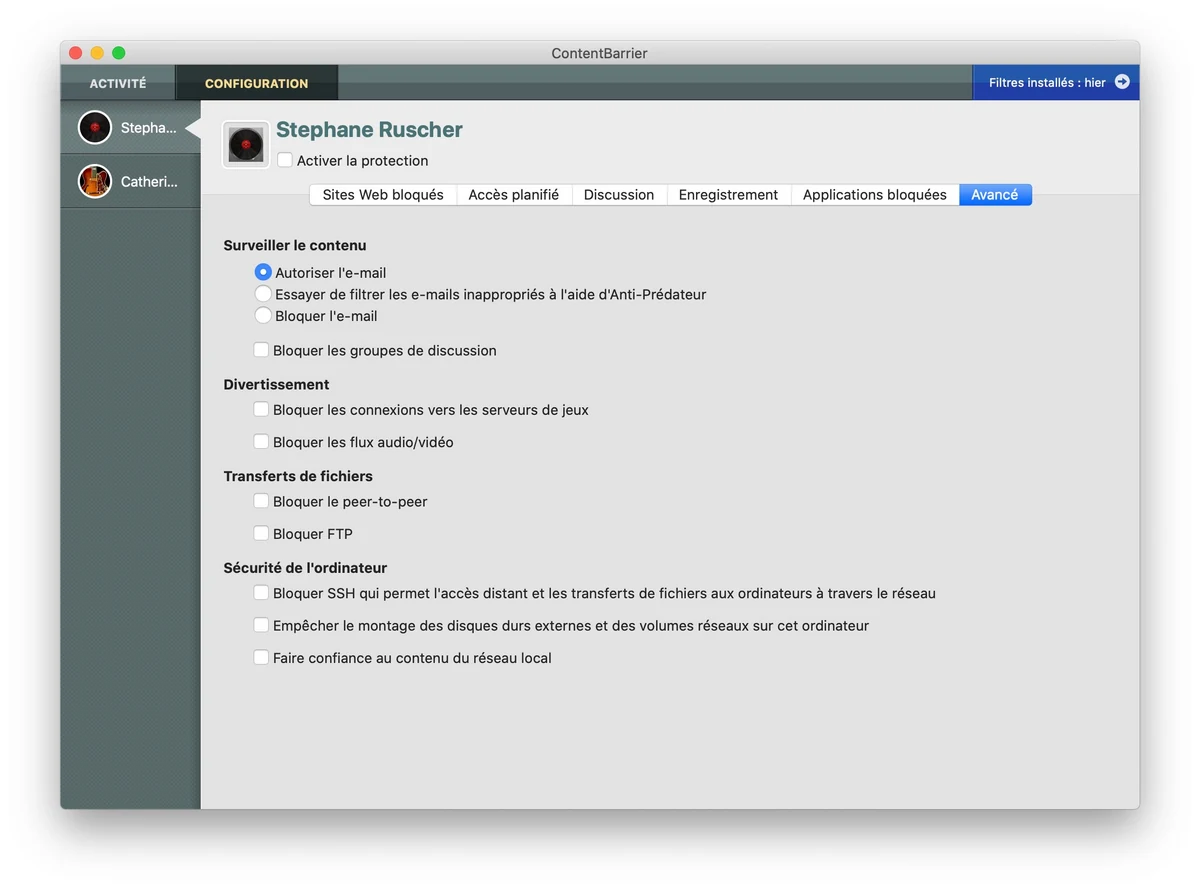This screenshot has width=1200, height=889.
Task: Select Stephane user avatar in sidebar
Action: pos(95,127)
